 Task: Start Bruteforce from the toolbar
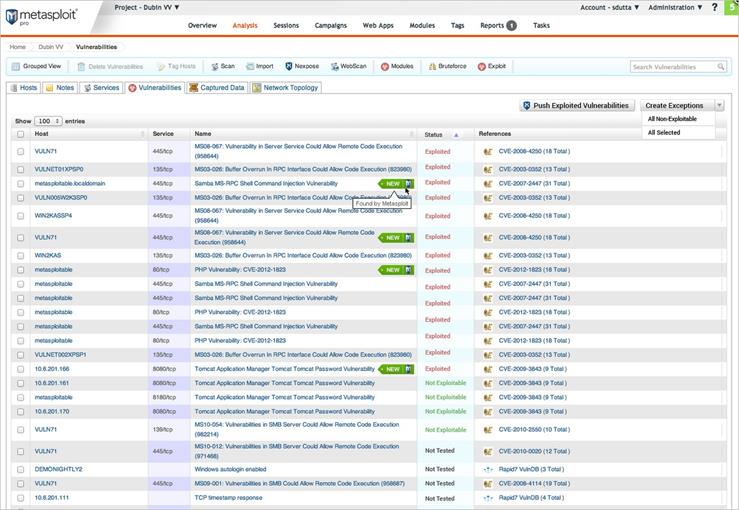pos(446,66)
